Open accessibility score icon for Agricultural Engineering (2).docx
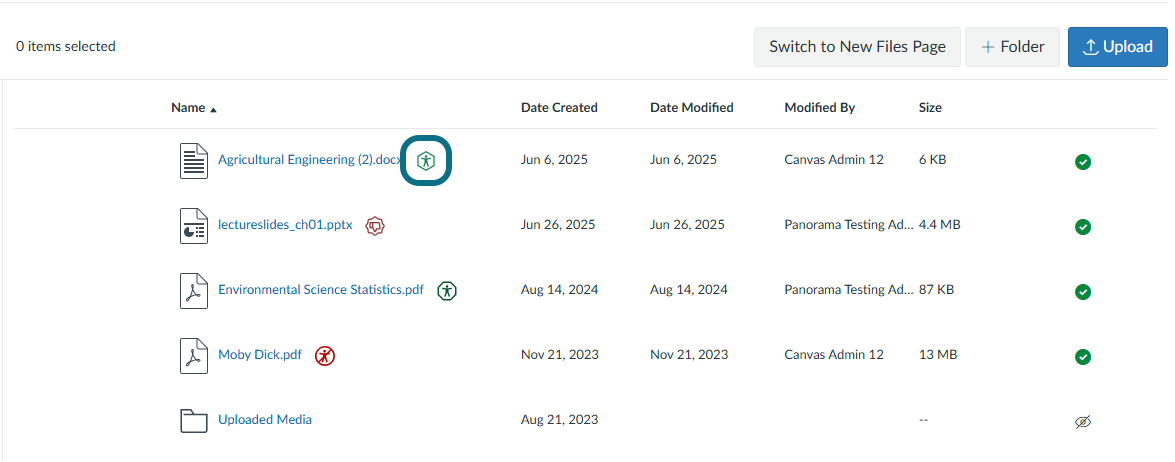Viewport: 1175px width, 462px height. coord(426,159)
